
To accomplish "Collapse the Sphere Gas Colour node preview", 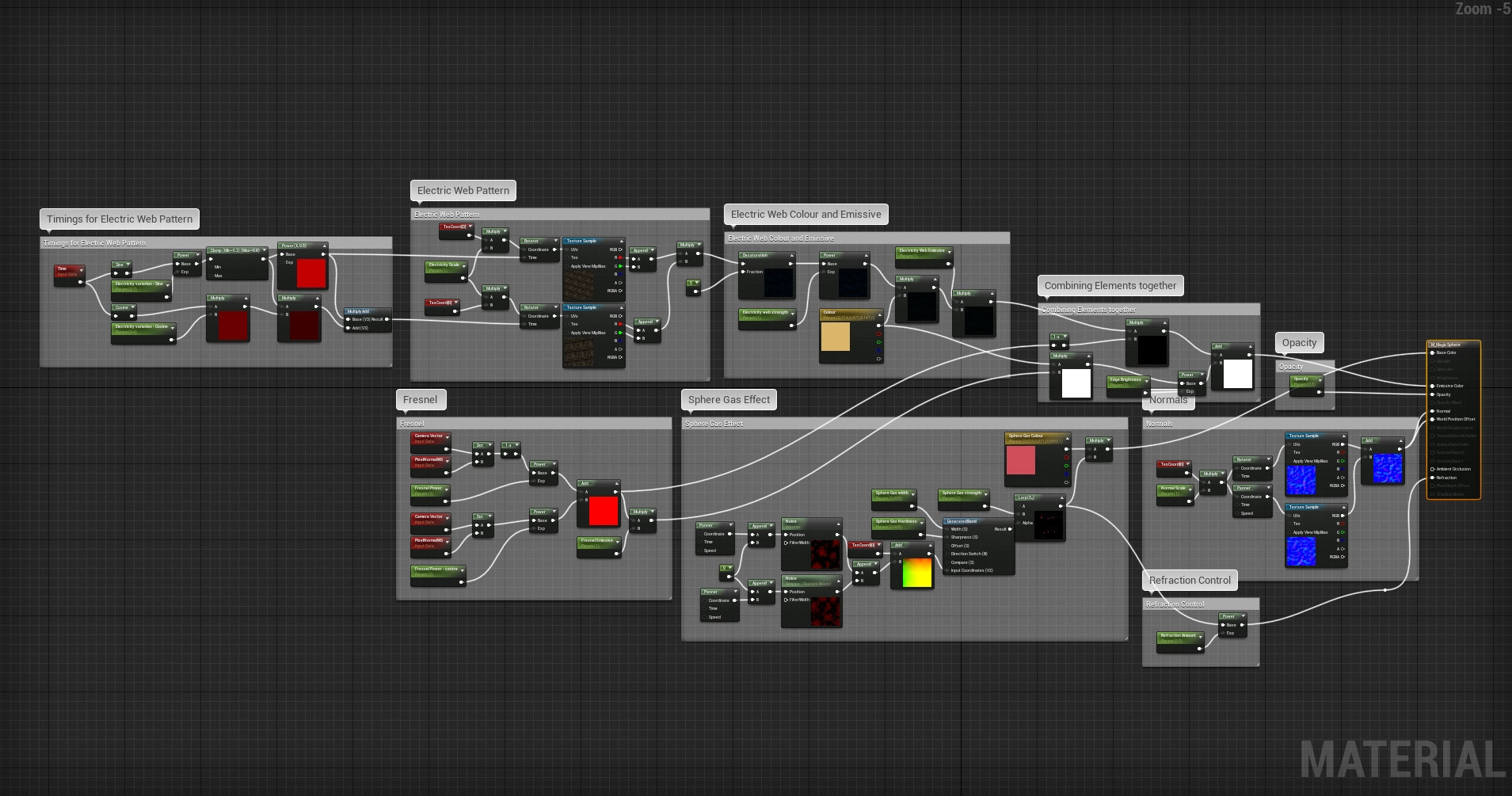I will [x=1066, y=436].
